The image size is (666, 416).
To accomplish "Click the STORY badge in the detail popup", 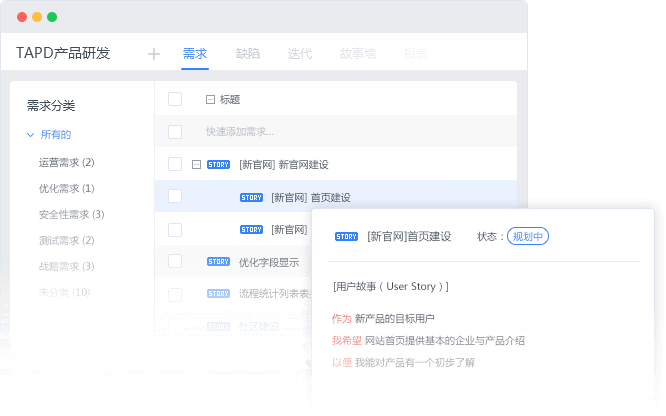I will coord(346,237).
